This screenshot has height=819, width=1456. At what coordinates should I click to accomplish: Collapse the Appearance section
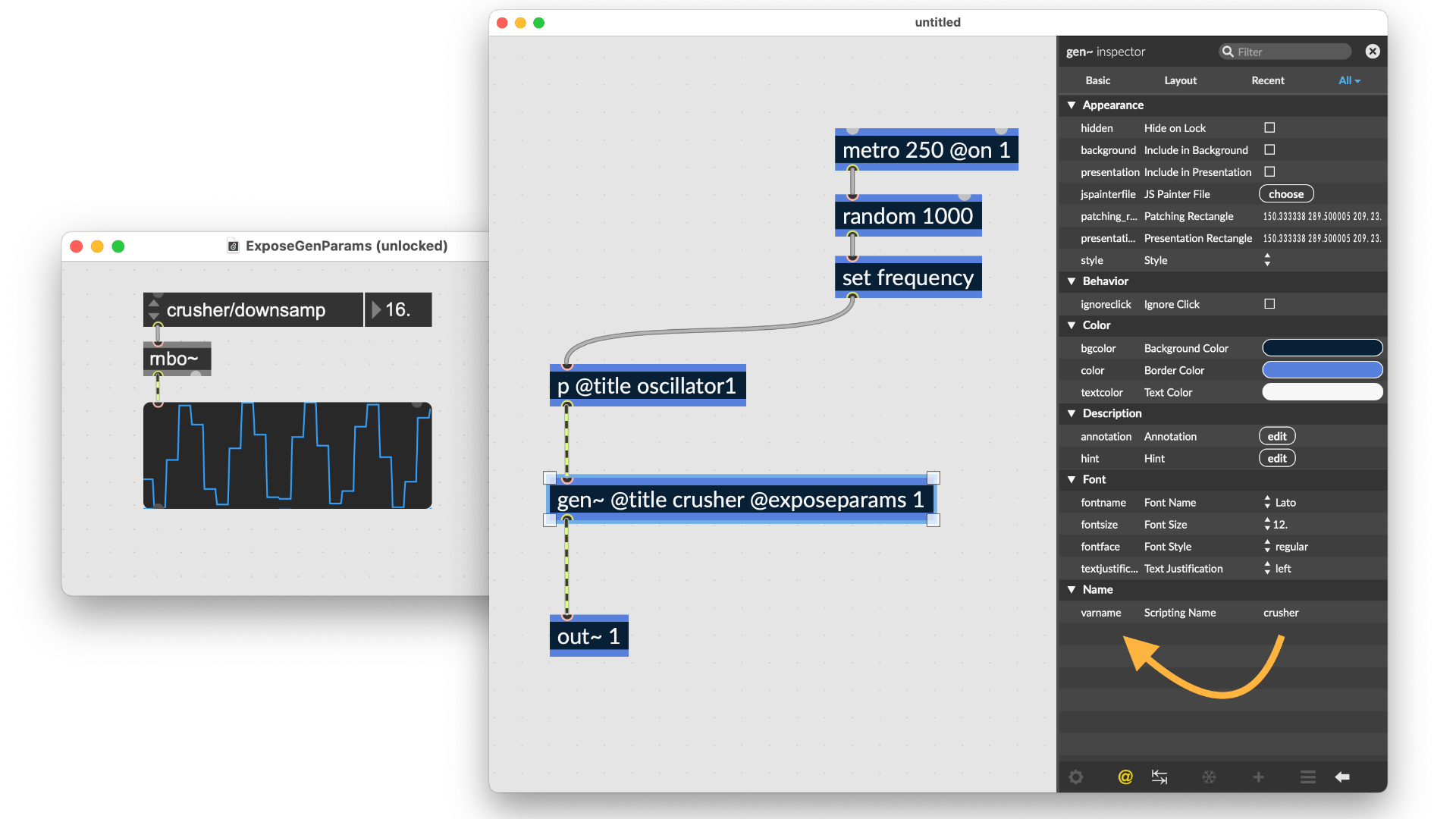tap(1072, 105)
